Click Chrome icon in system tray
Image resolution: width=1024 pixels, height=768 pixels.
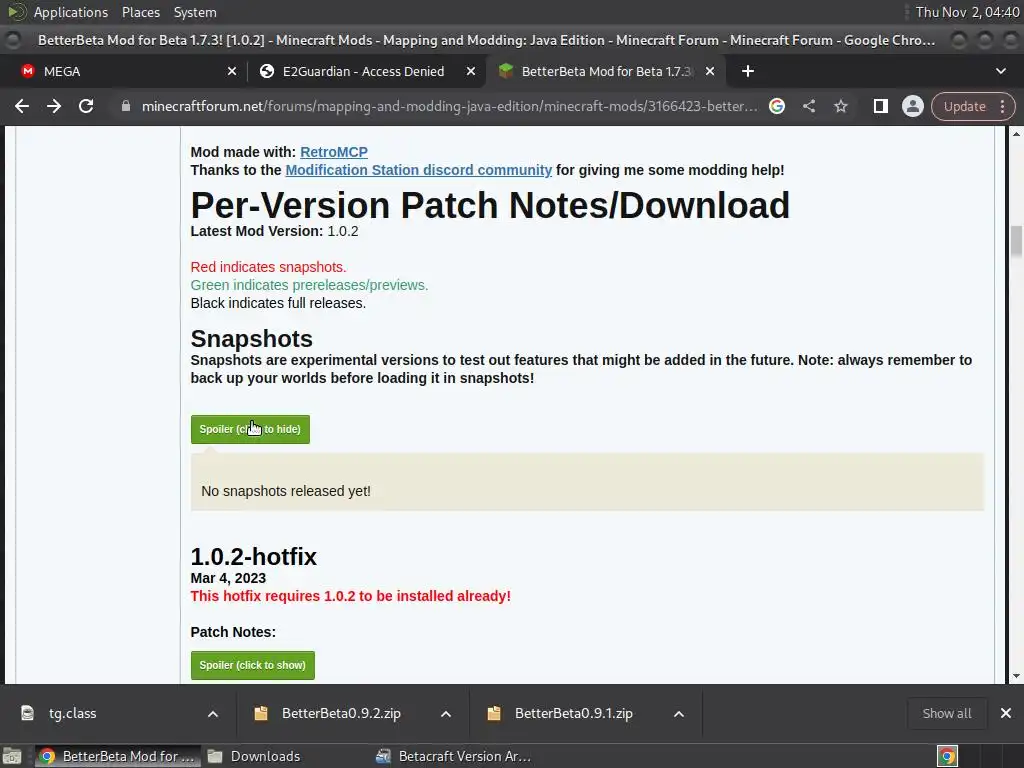tap(948, 756)
